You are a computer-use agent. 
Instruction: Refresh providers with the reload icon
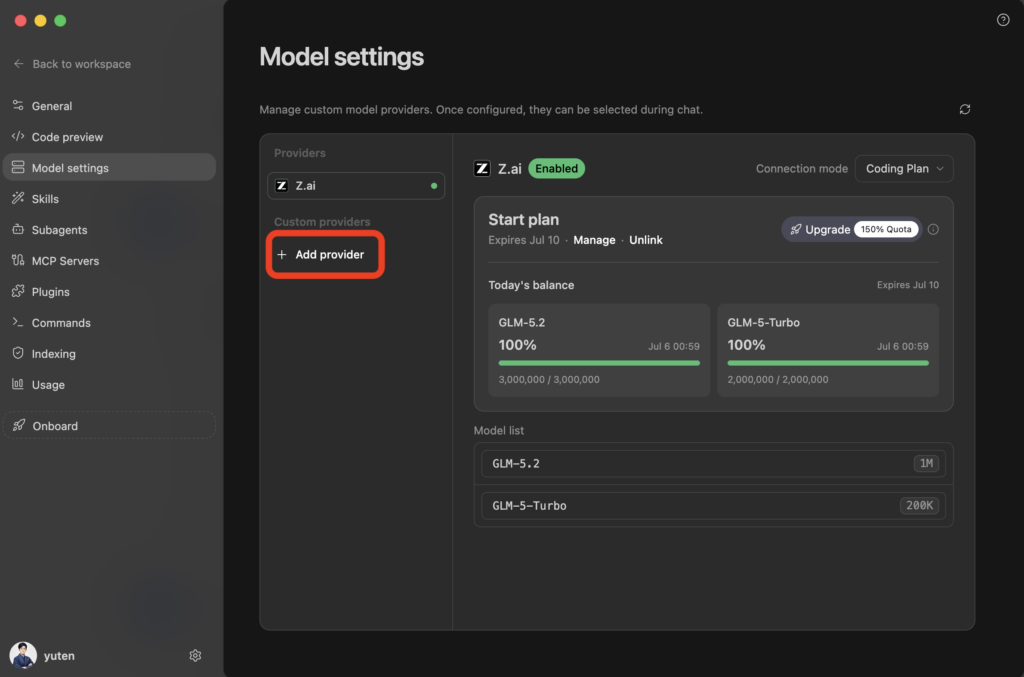tap(965, 109)
